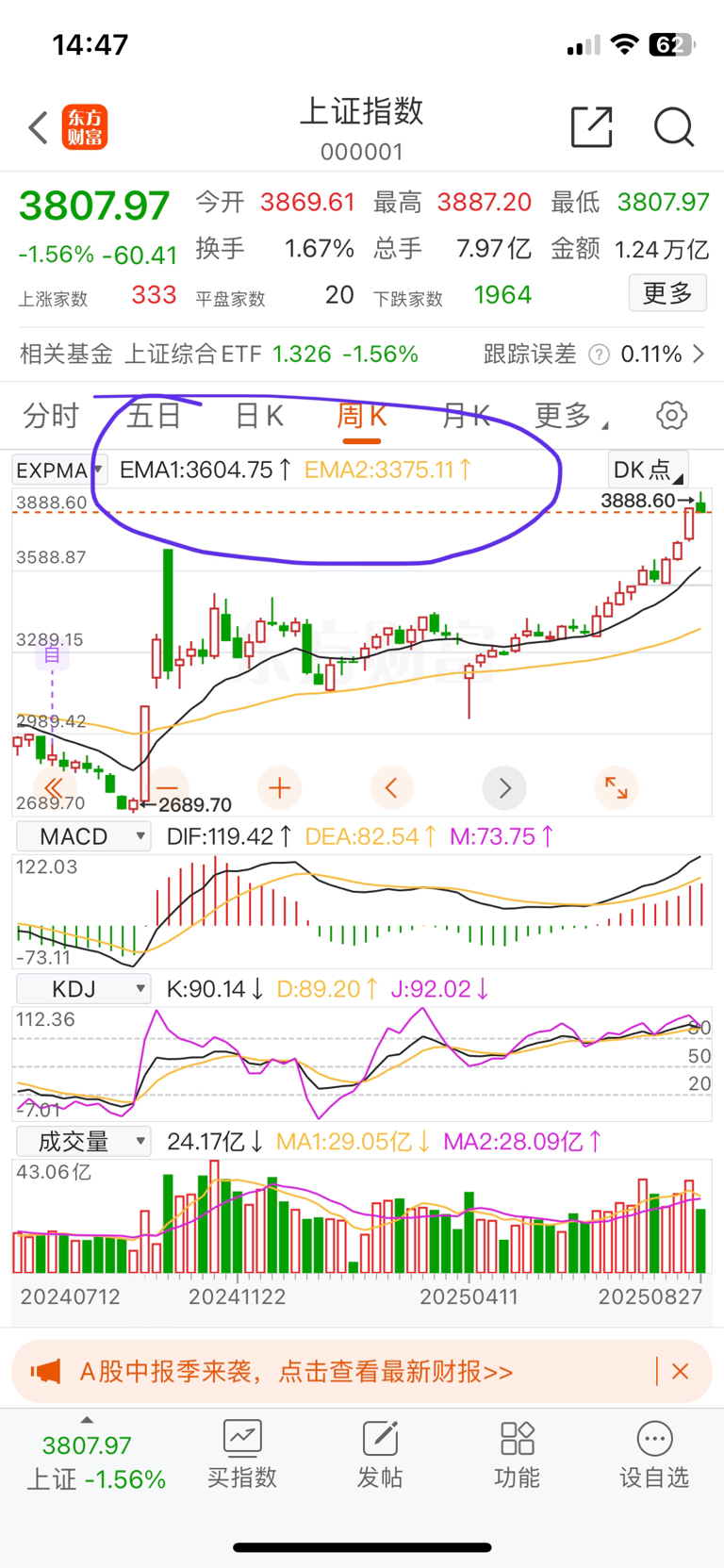Tap the megaphone announcement icon

[x=44, y=1371]
